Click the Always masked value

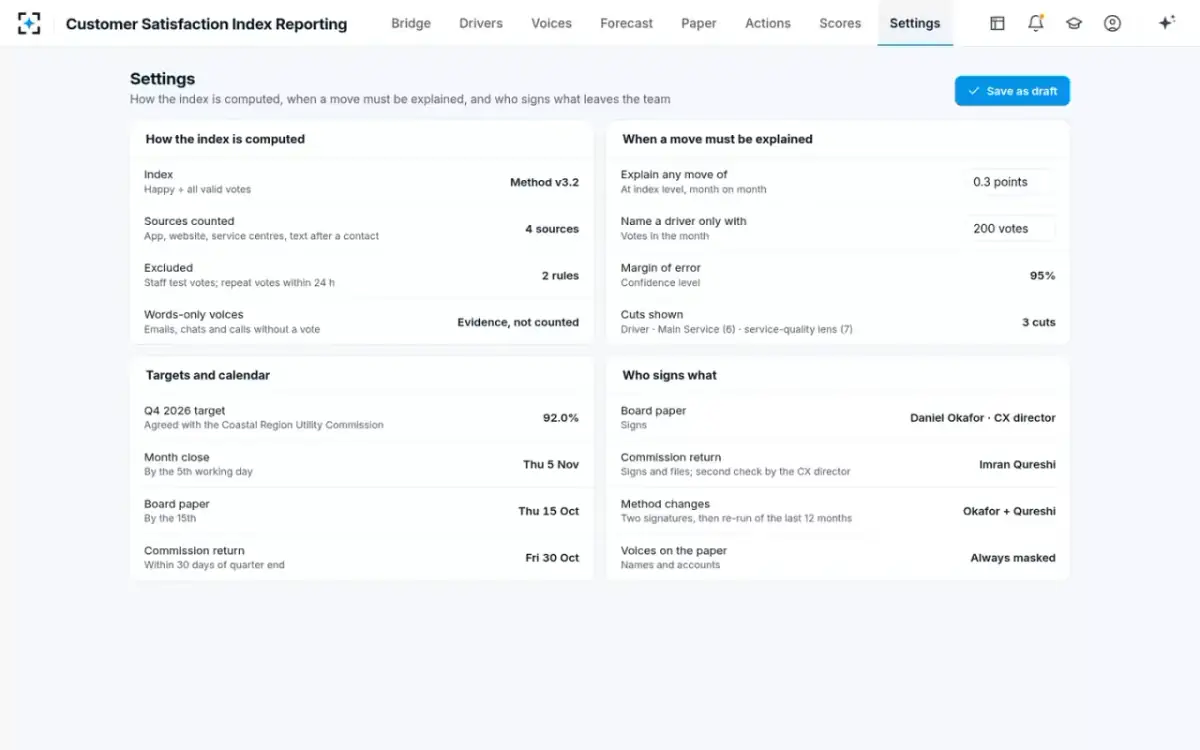click(1013, 558)
